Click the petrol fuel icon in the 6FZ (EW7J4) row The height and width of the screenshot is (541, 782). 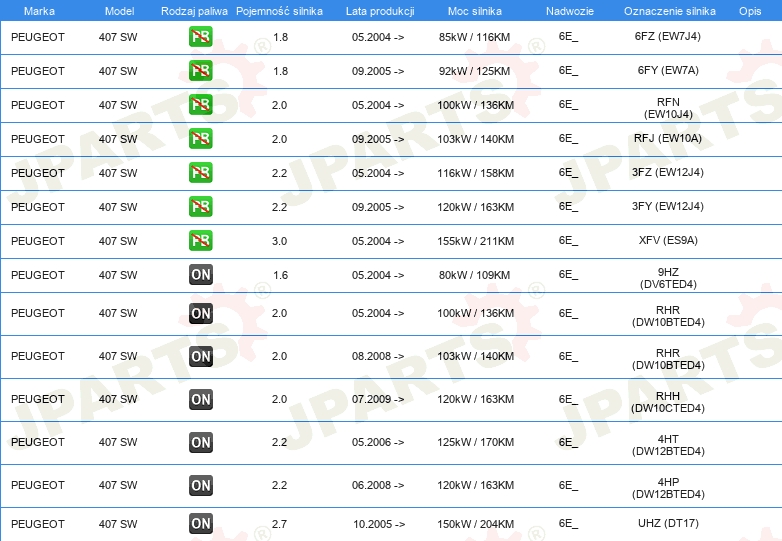tap(200, 37)
